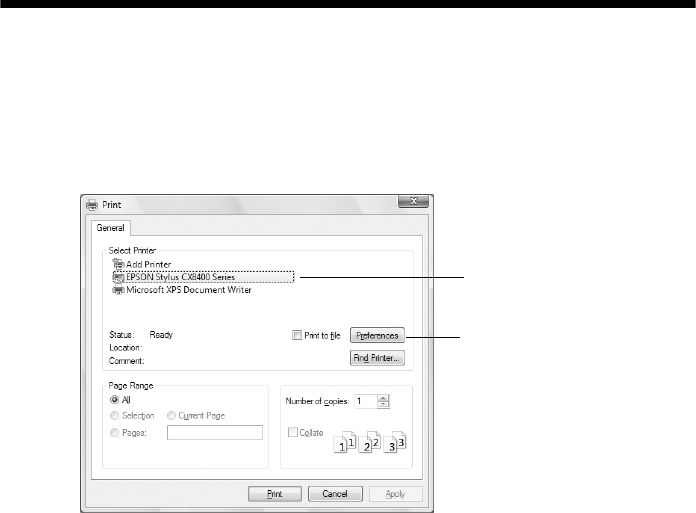
Task: Increase number of copies with up arrow
Action: pyautogui.click(x=383, y=398)
